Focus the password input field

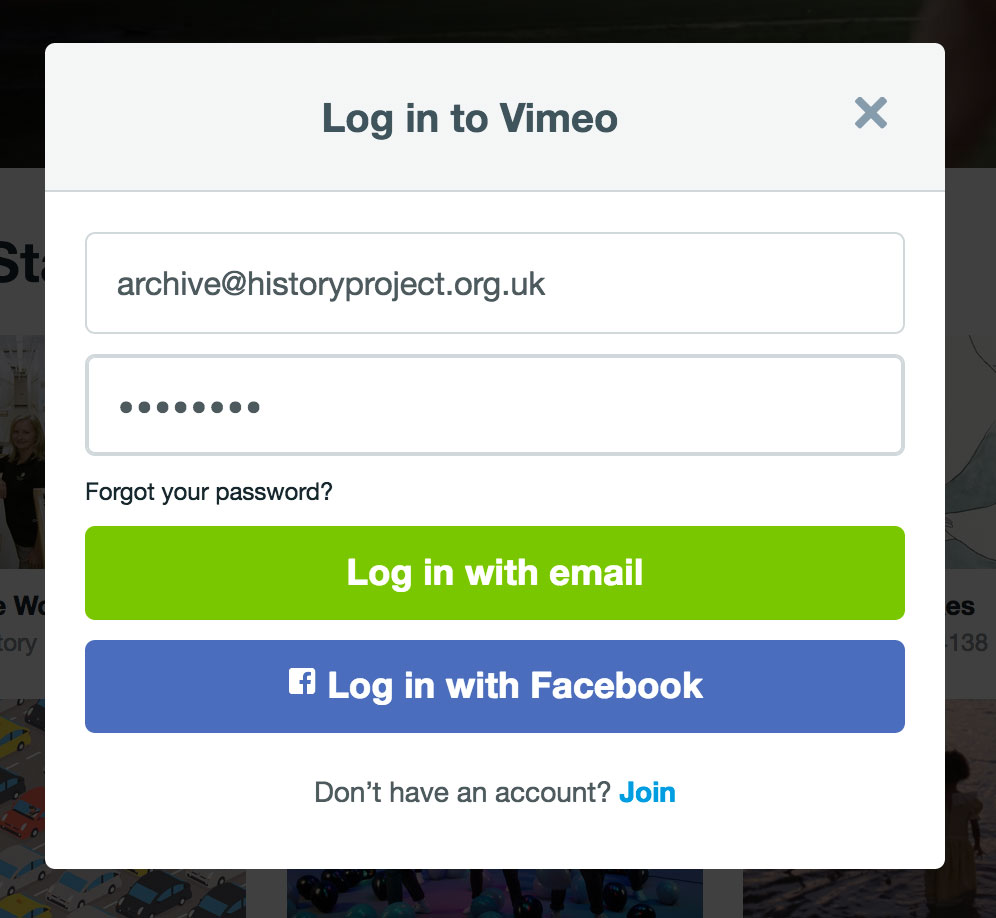point(495,405)
